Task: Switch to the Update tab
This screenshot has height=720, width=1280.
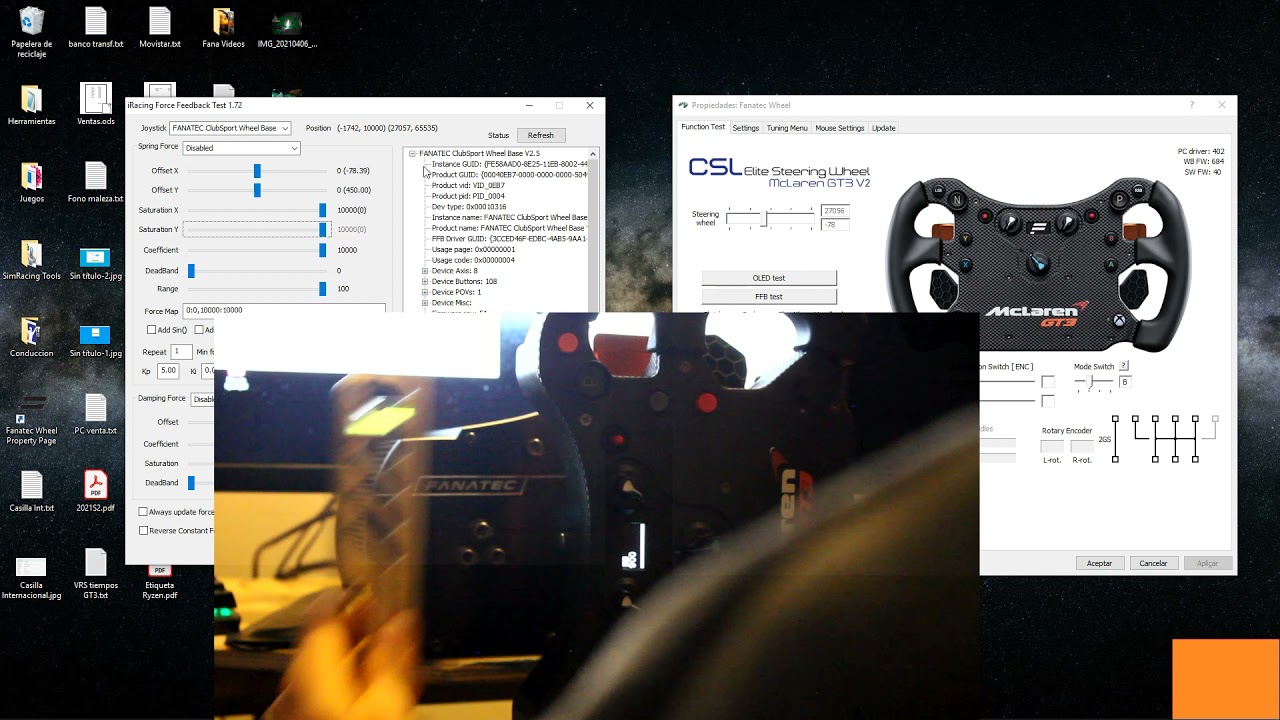Action: pyautogui.click(x=884, y=128)
